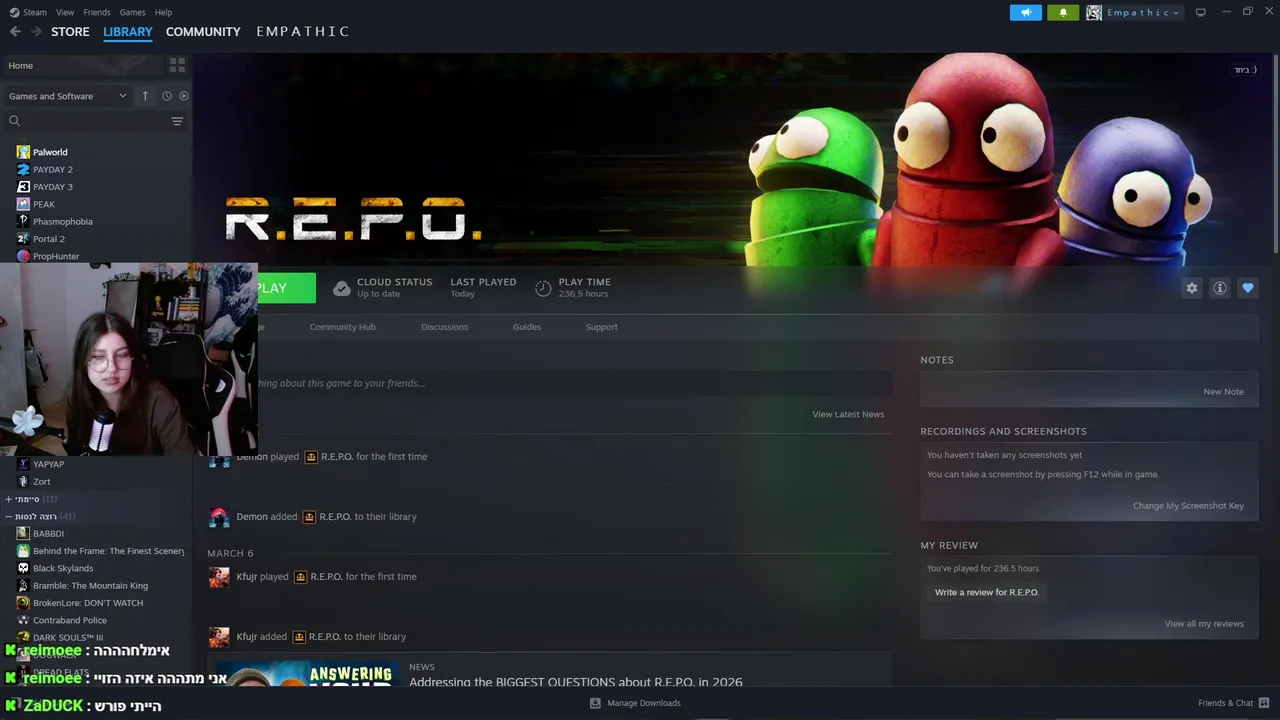This screenshot has width=1280, height=720.
Task: Click Write a review for R.E.P.O.
Action: click(987, 592)
